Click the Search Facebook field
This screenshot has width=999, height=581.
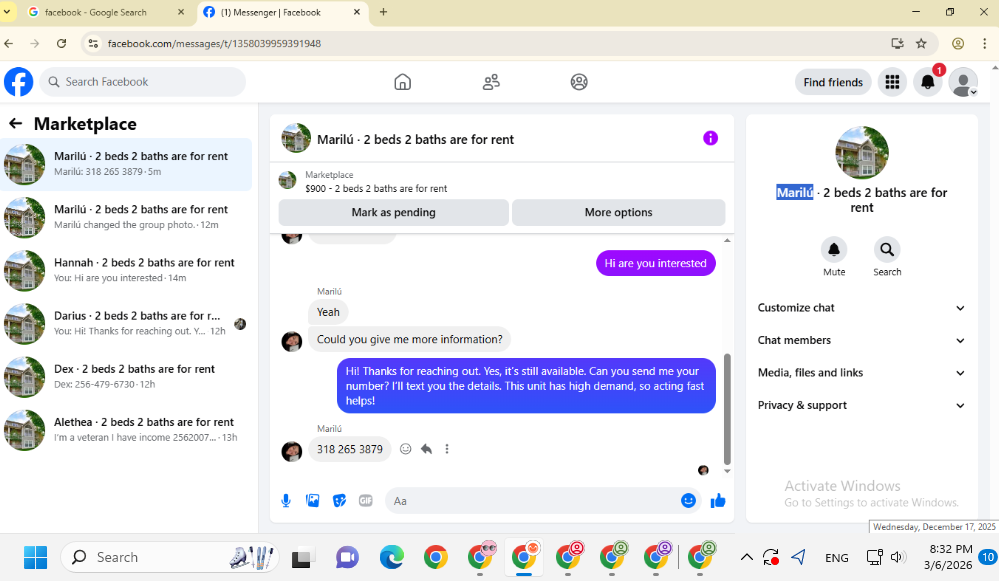click(143, 82)
